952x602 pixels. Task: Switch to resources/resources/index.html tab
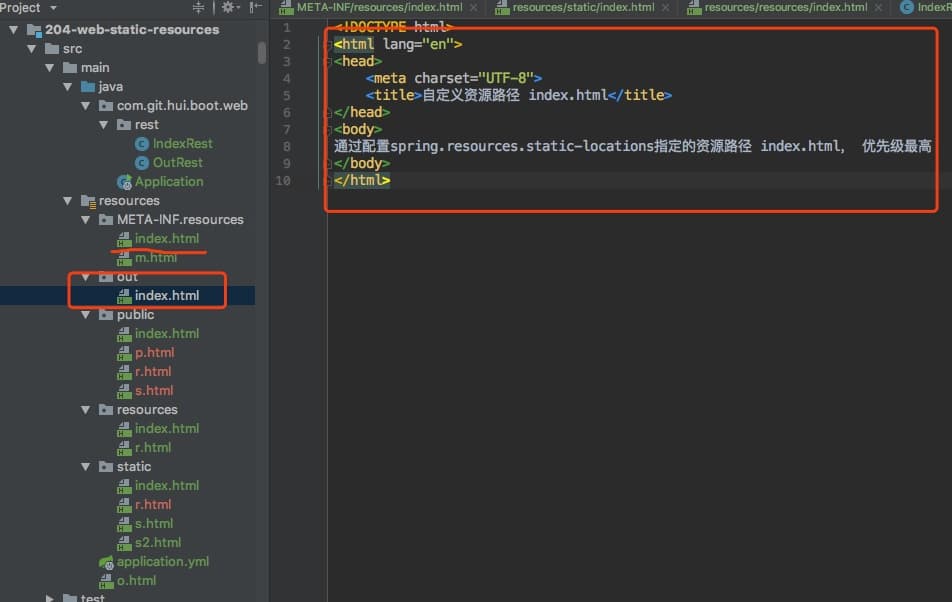coord(785,8)
